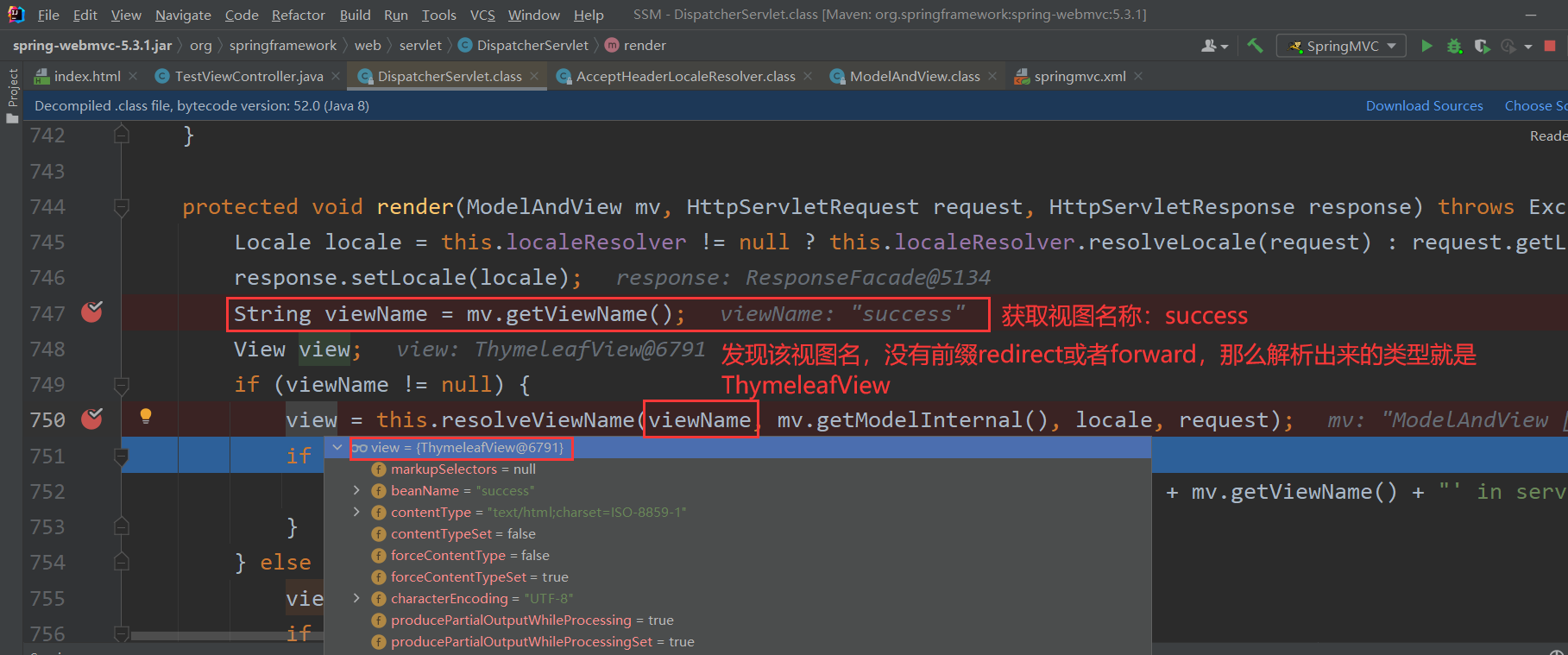The image size is (1568, 655).
Task: Click the characterEncoding field icon
Action: (378, 599)
